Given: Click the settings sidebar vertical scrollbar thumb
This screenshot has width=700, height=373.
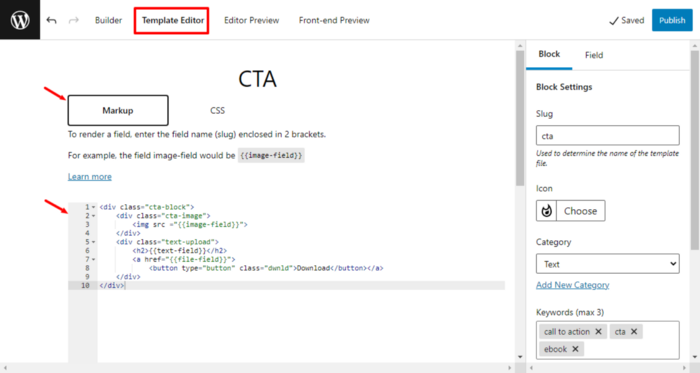Looking at the screenshot, I should tap(695, 149).
